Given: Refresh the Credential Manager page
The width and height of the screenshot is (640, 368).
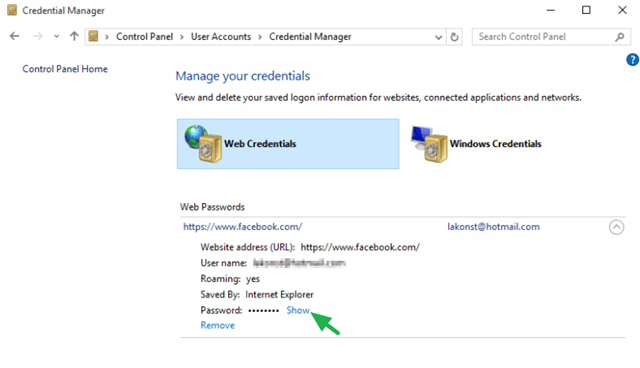Looking at the screenshot, I should coord(454,37).
